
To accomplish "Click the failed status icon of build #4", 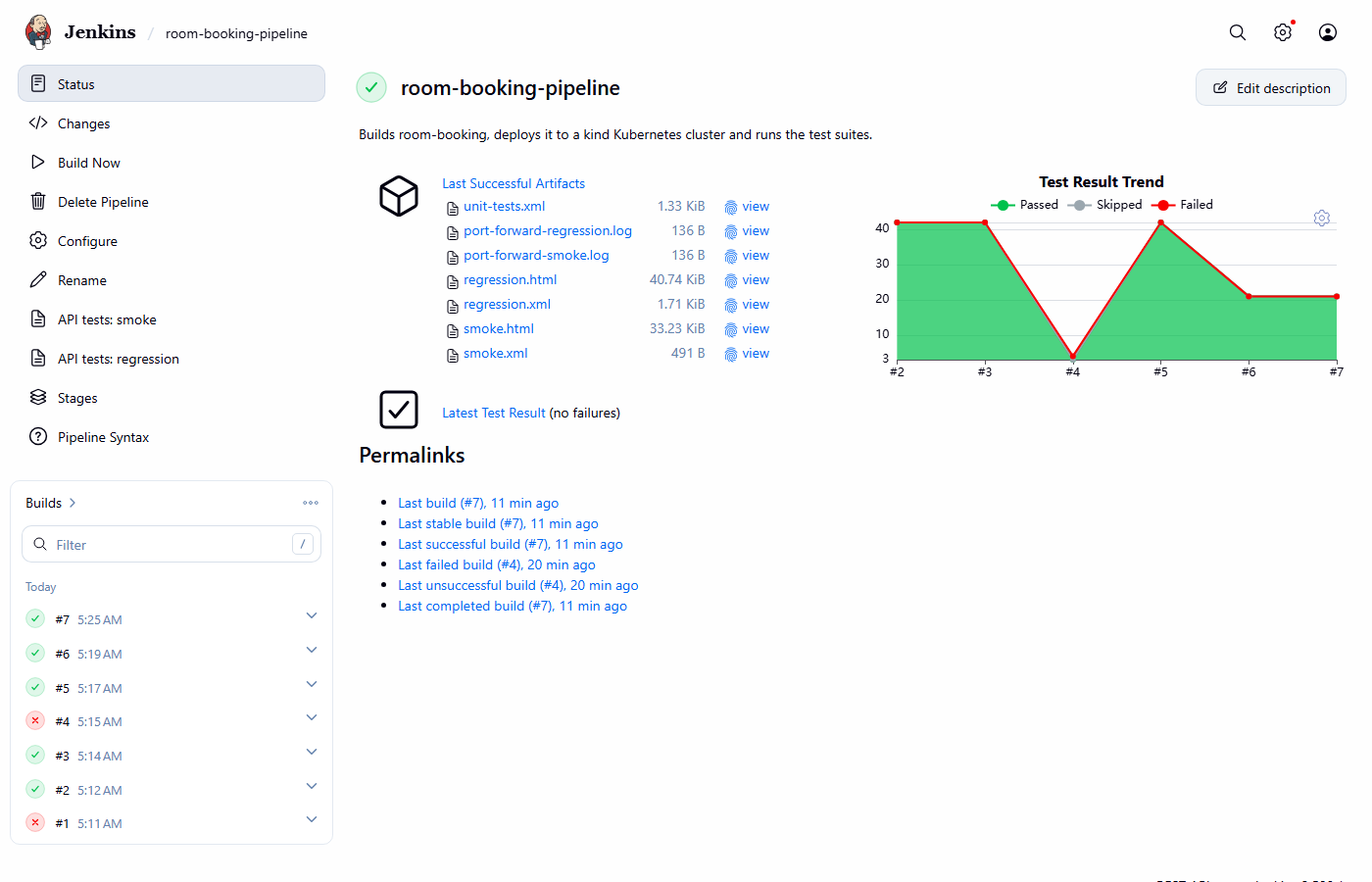I will (35, 720).
